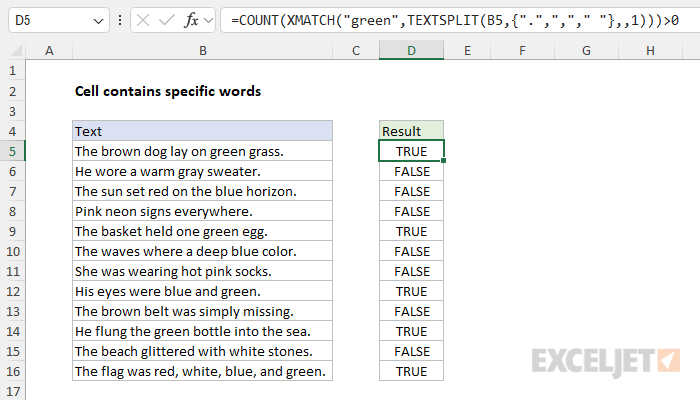
Task: Click the TRUE result in row 16
Action: coord(411,371)
